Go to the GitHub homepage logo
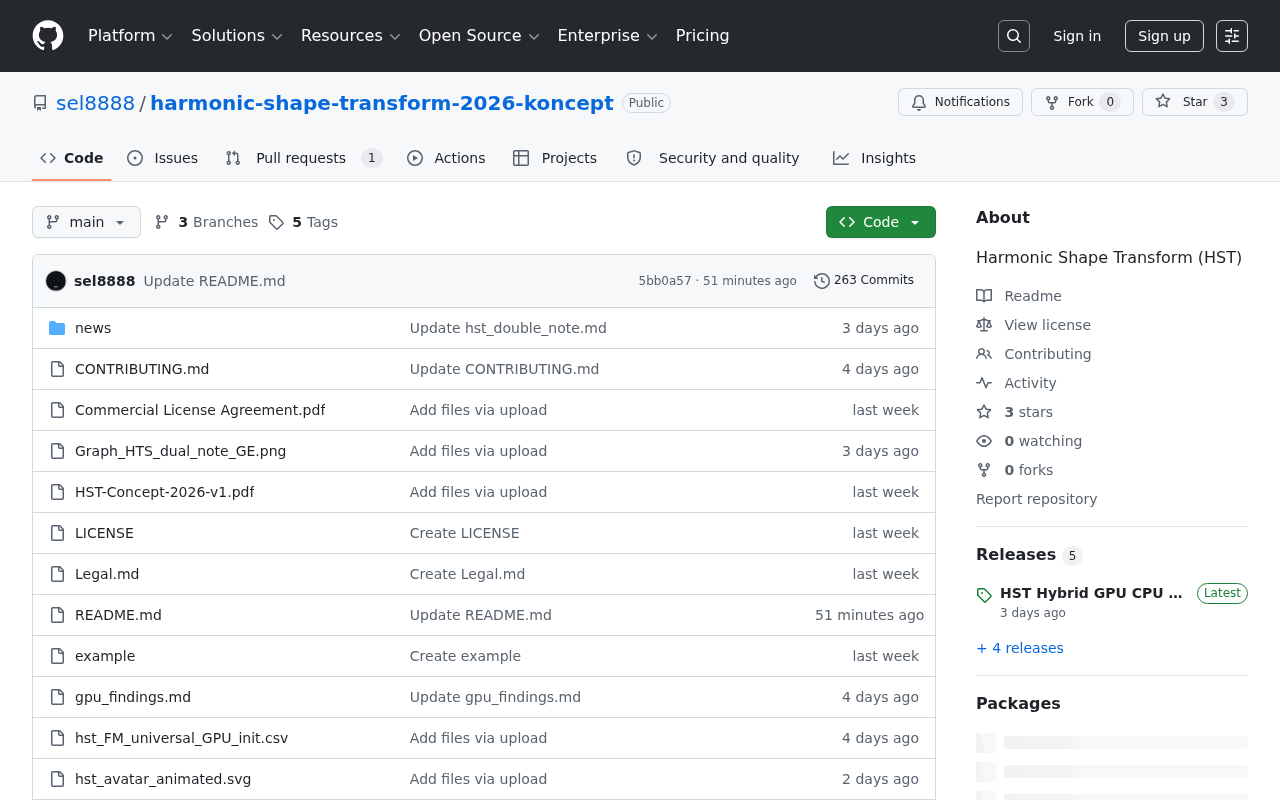Viewport: 1280px width, 800px height. click(x=48, y=36)
